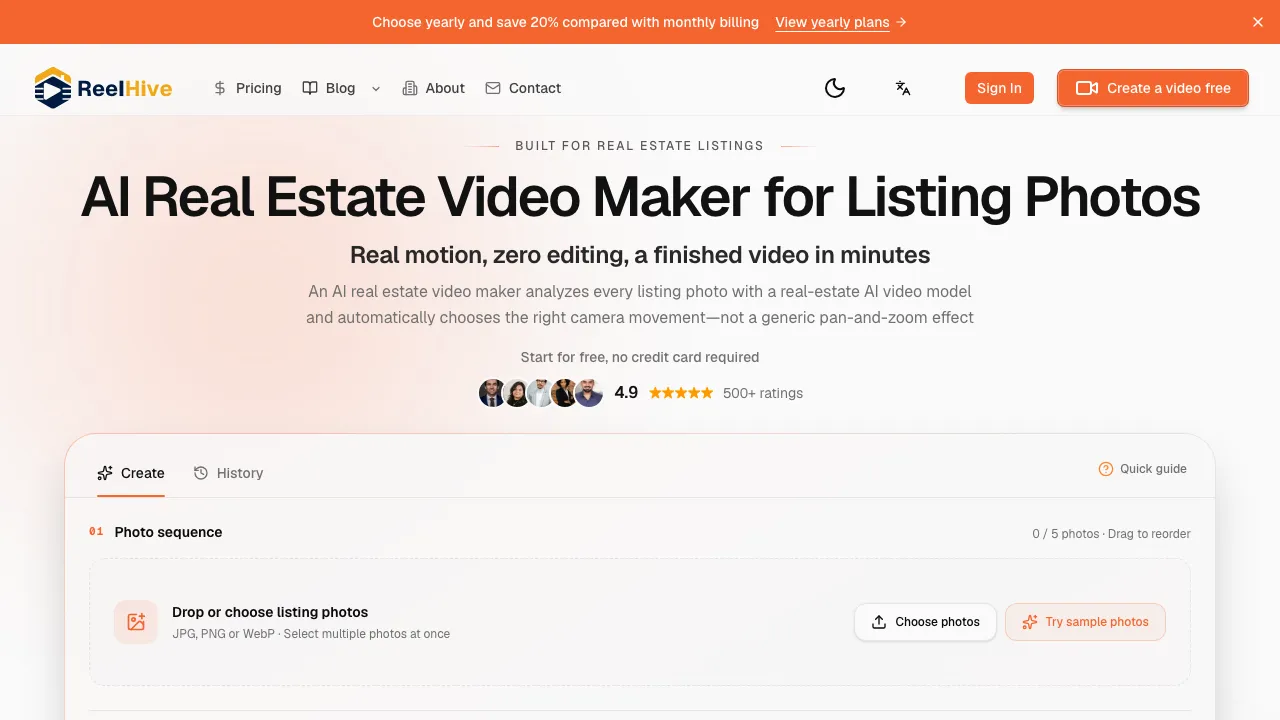Click the image upload placeholder icon
Viewport: 1280px width, 720px height.
coord(136,622)
